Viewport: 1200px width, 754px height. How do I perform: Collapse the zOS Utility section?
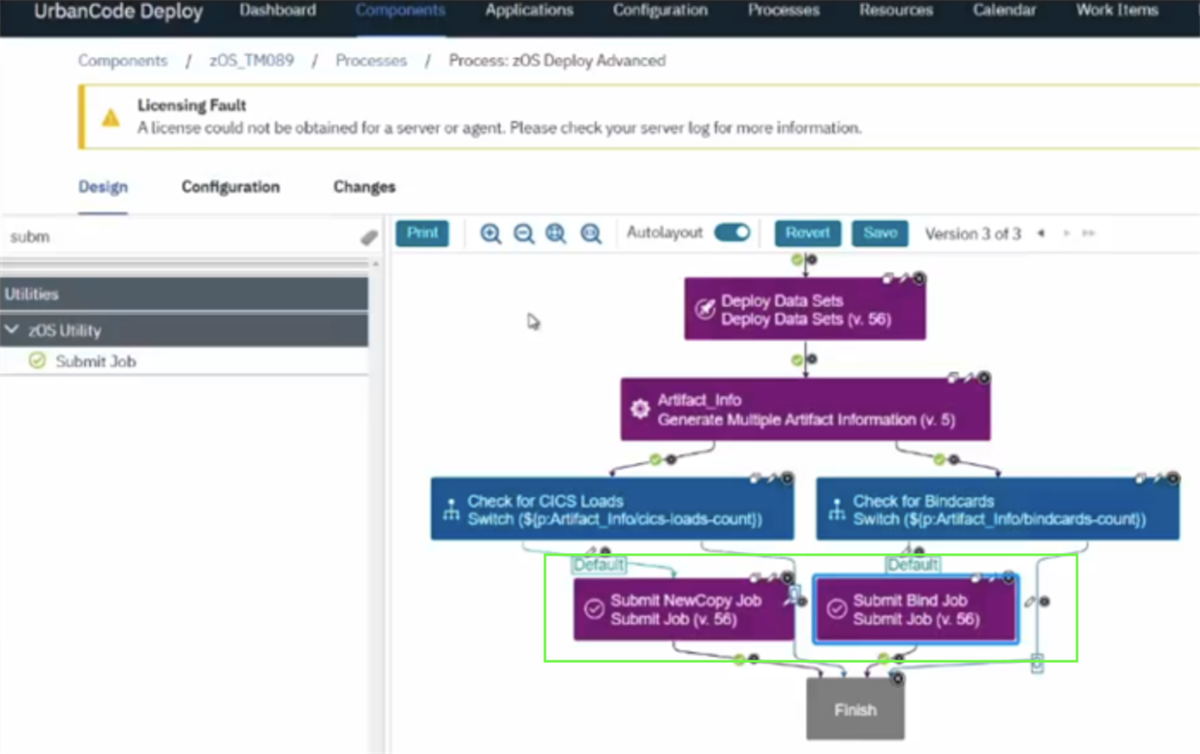pyautogui.click(x=13, y=330)
